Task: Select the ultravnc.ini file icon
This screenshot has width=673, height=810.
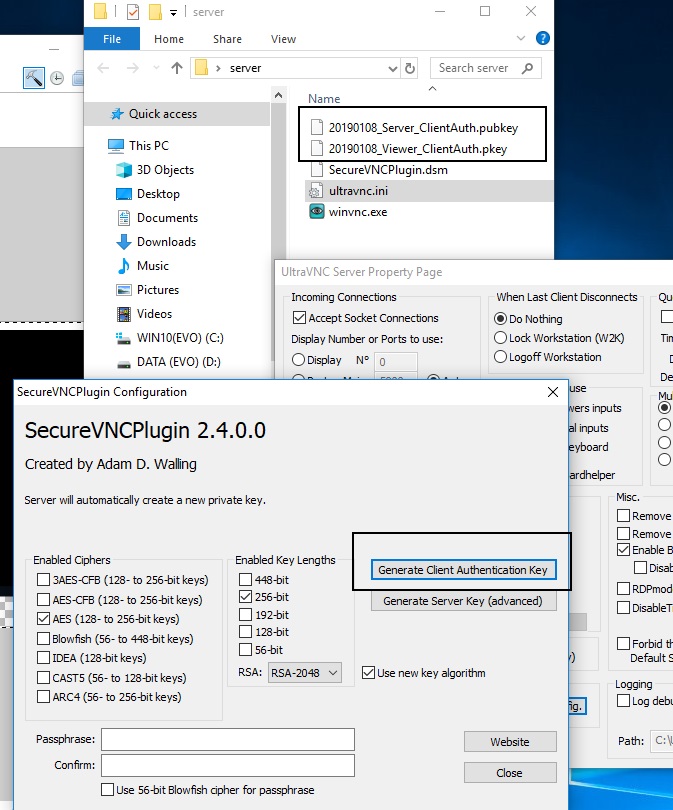Action: point(316,191)
